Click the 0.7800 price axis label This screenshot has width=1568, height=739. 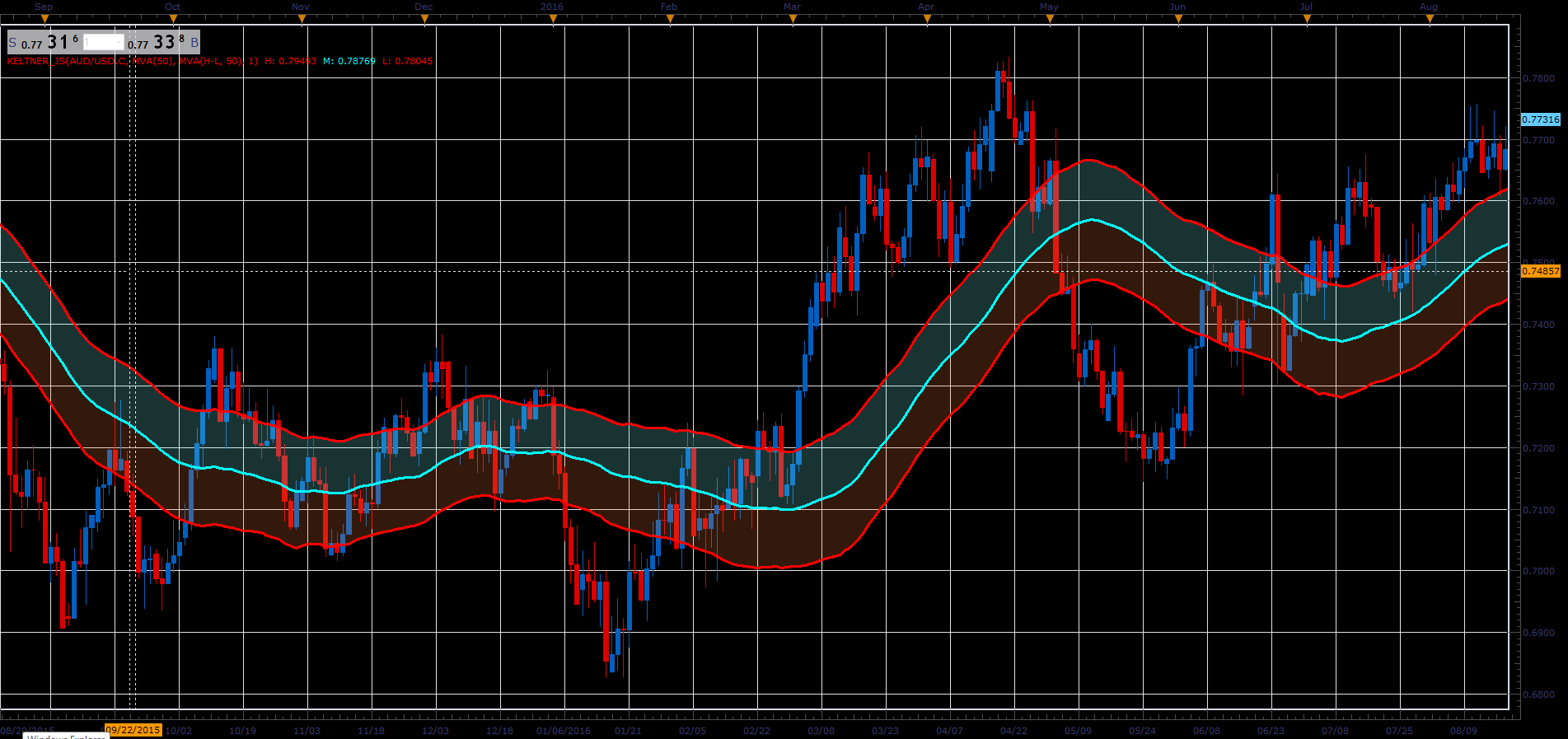[1538, 78]
